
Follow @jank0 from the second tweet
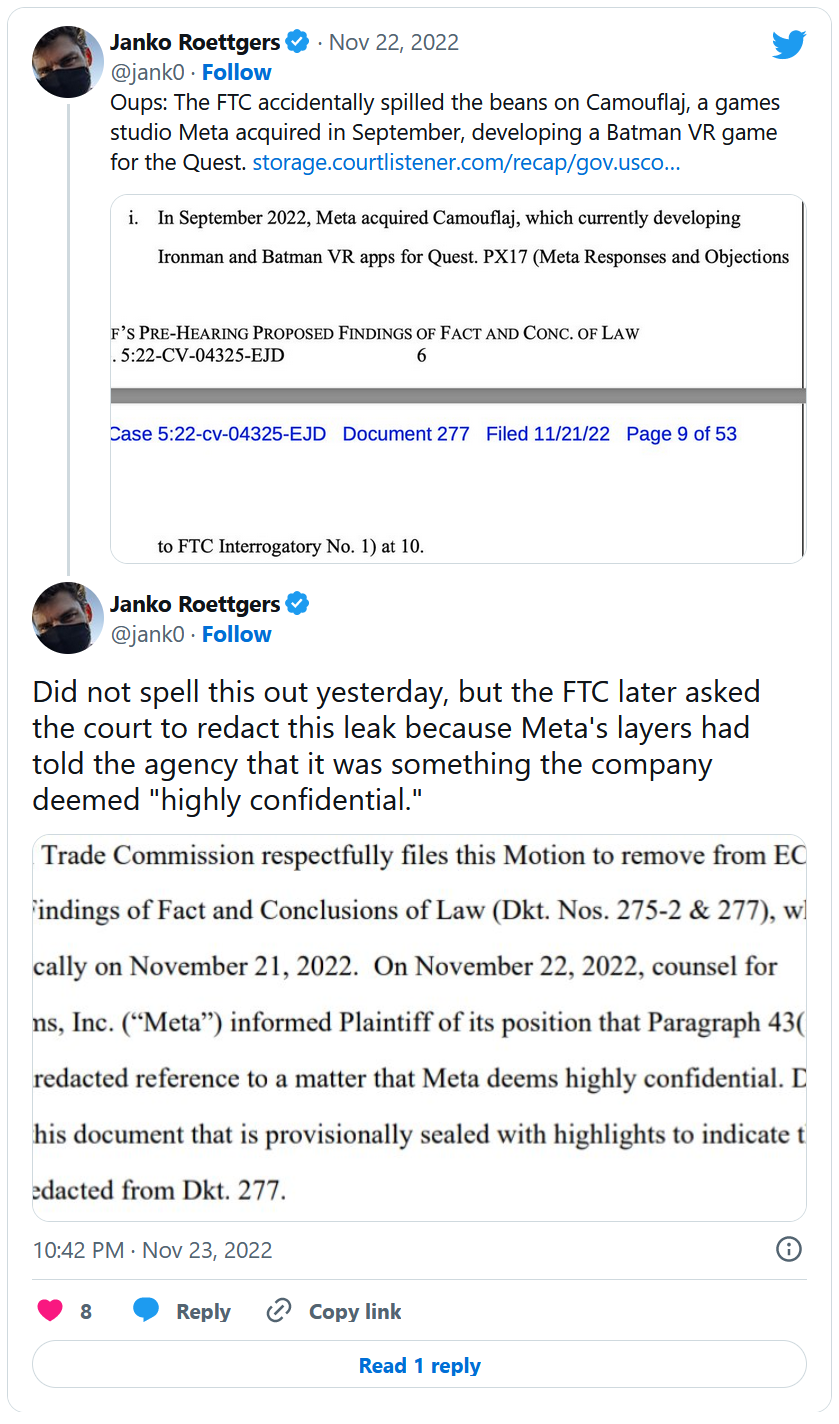coord(237,634)
